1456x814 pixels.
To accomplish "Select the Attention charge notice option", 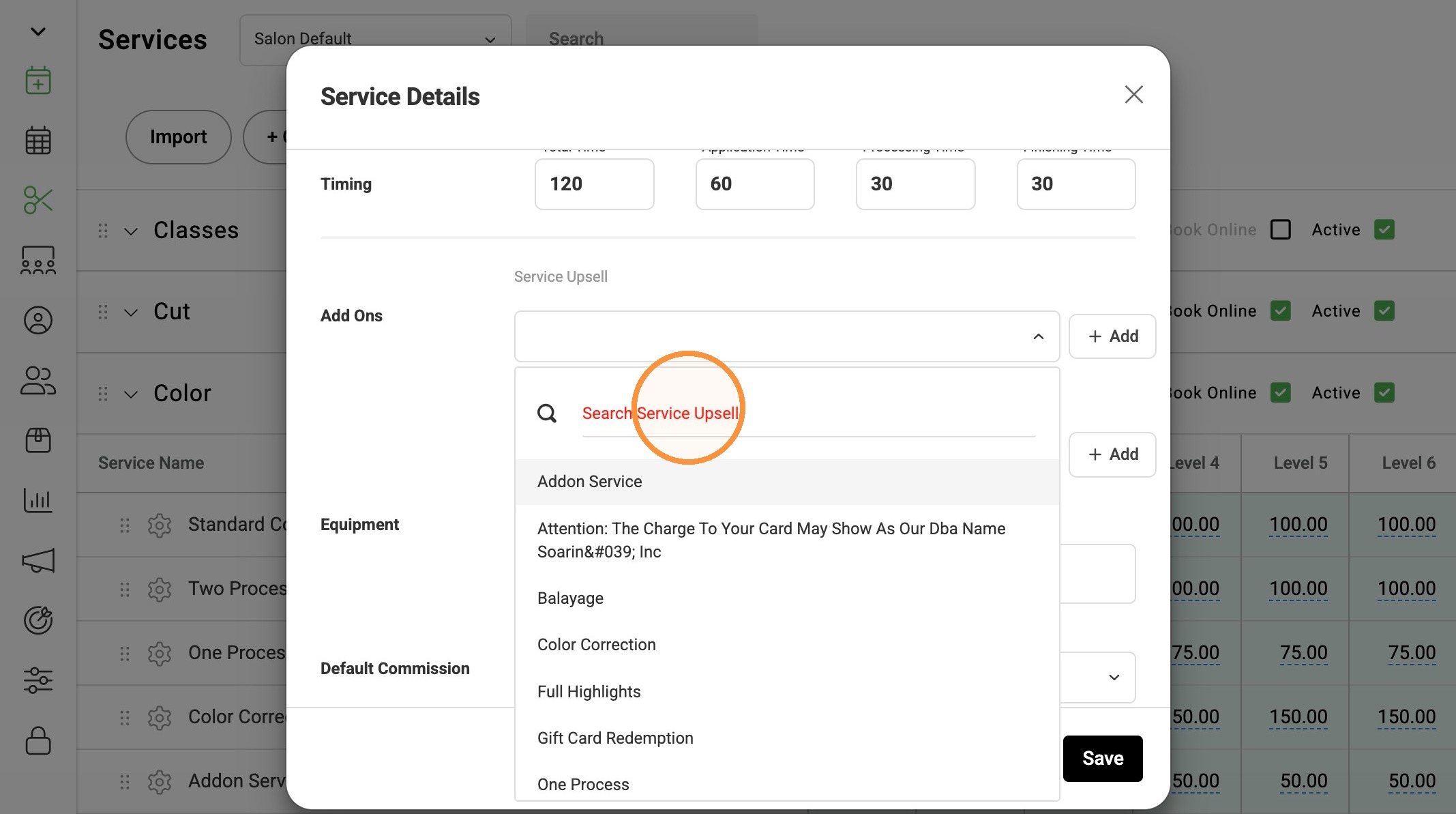I will (x=787, y=540).
